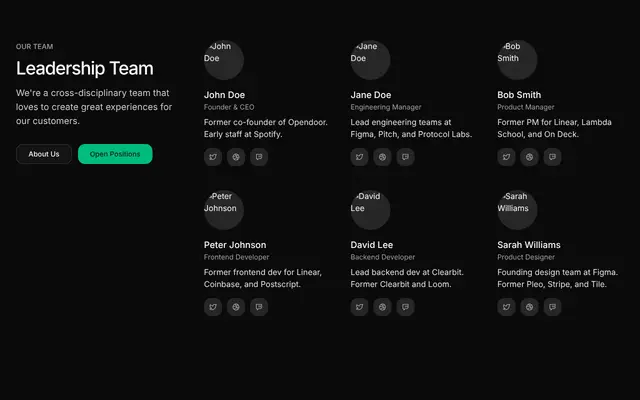Screen dimensions: 640x400
Task: Click the 'Former co-founder of Opendoor' bio
Action: tap(266, 128)
